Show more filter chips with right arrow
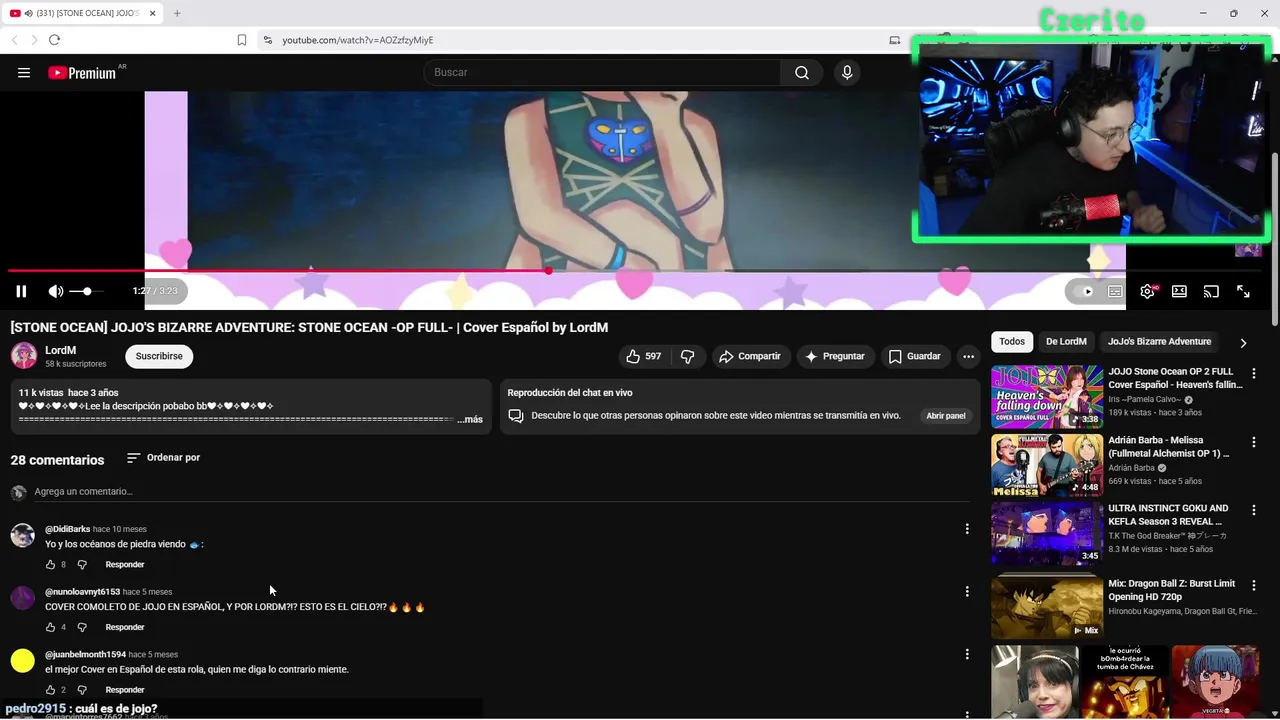Image resolution: width=1280 pixels, height=720 pixels. (1243, 343)
